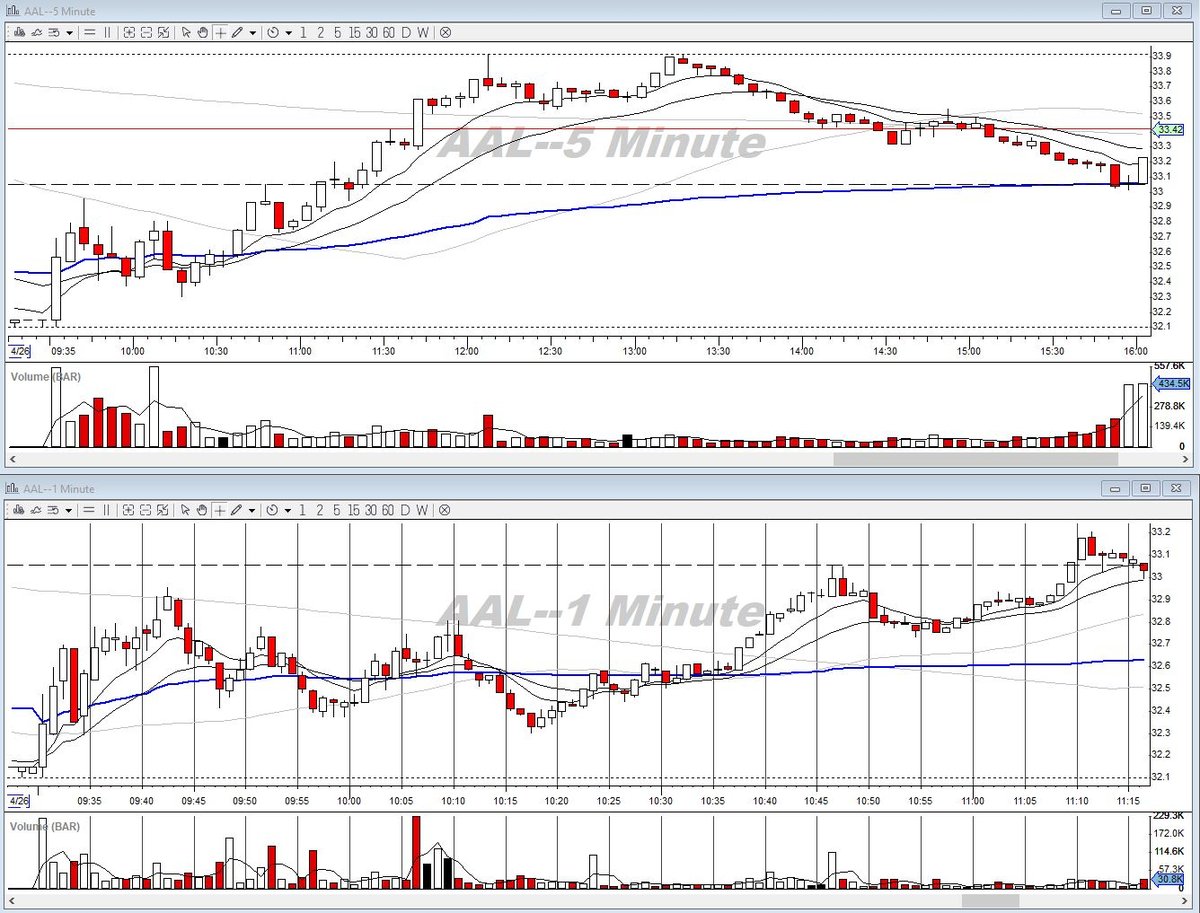
Task: Click the zoom out icon on 1 Minute toolbar
Action: coord(146,509)
